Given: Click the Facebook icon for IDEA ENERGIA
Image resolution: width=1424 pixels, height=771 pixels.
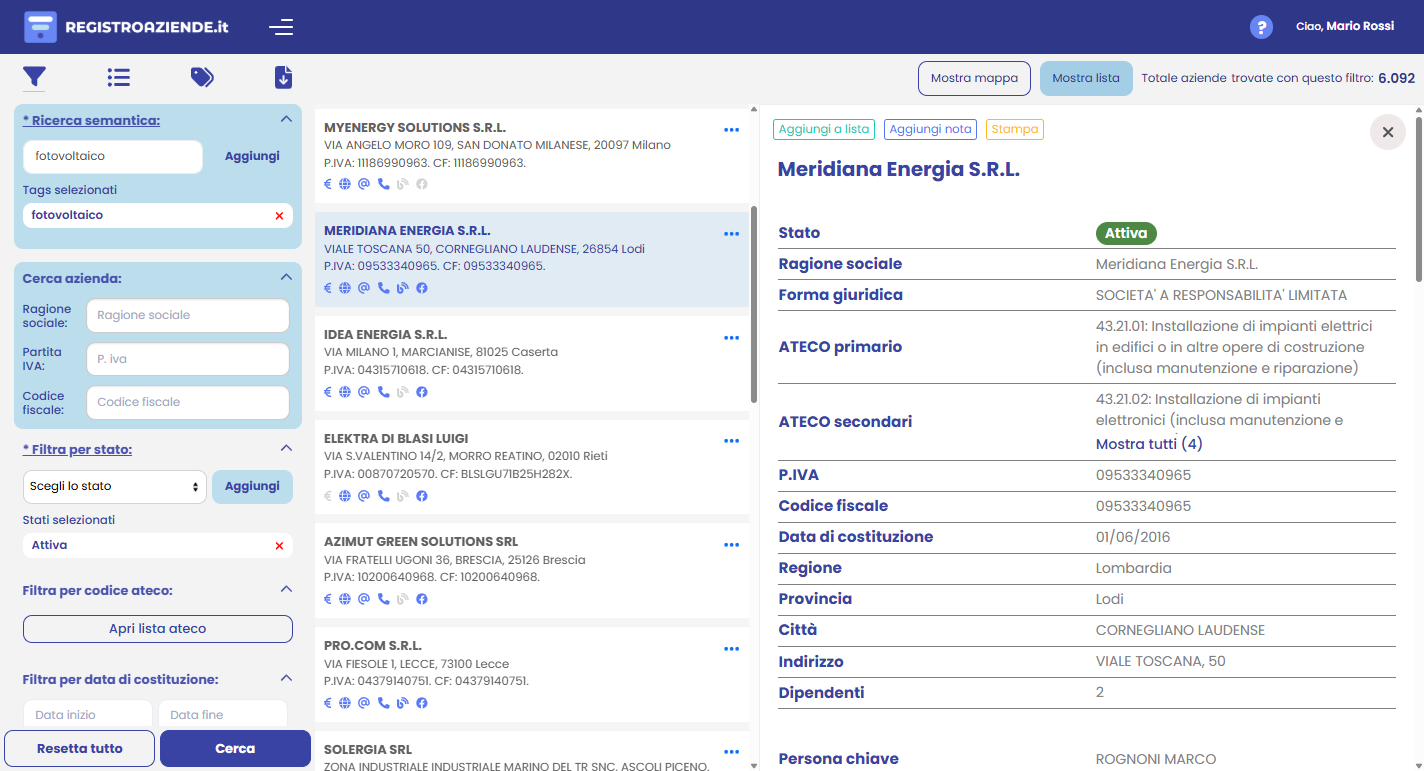Looking at the screenshot, I should (422, 392).
